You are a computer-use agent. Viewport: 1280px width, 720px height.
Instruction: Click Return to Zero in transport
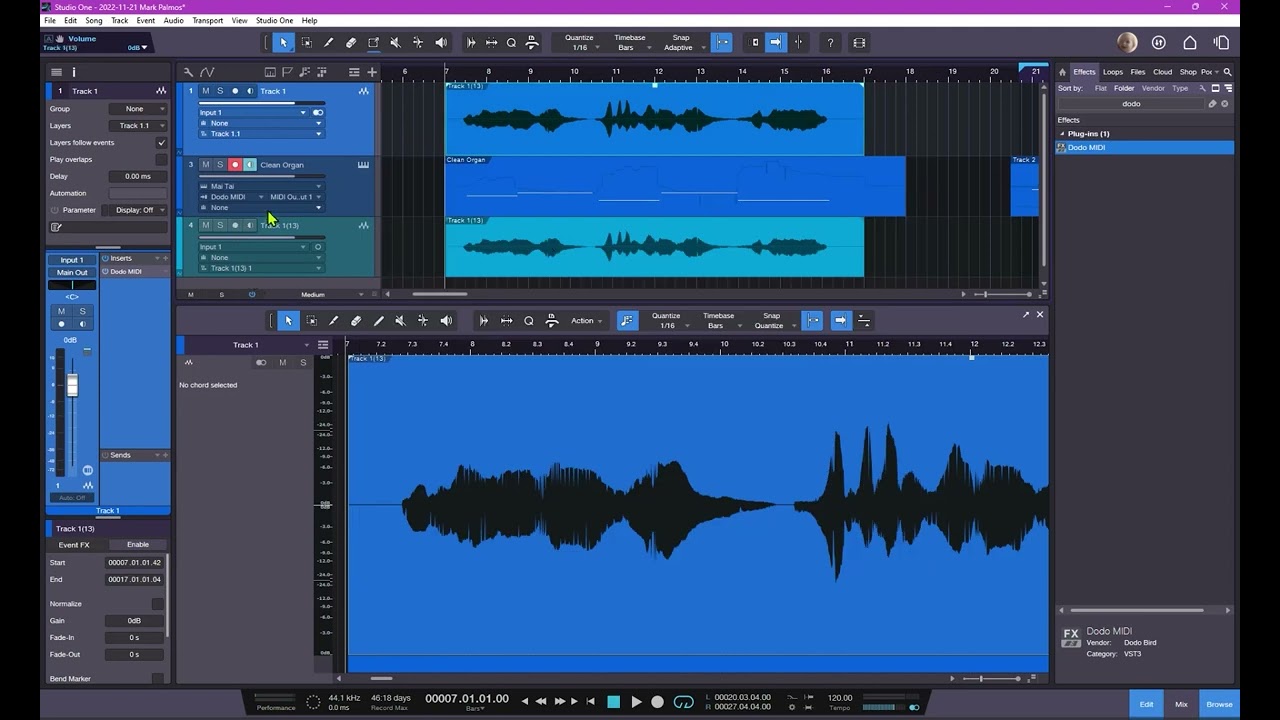pos(591,702)
